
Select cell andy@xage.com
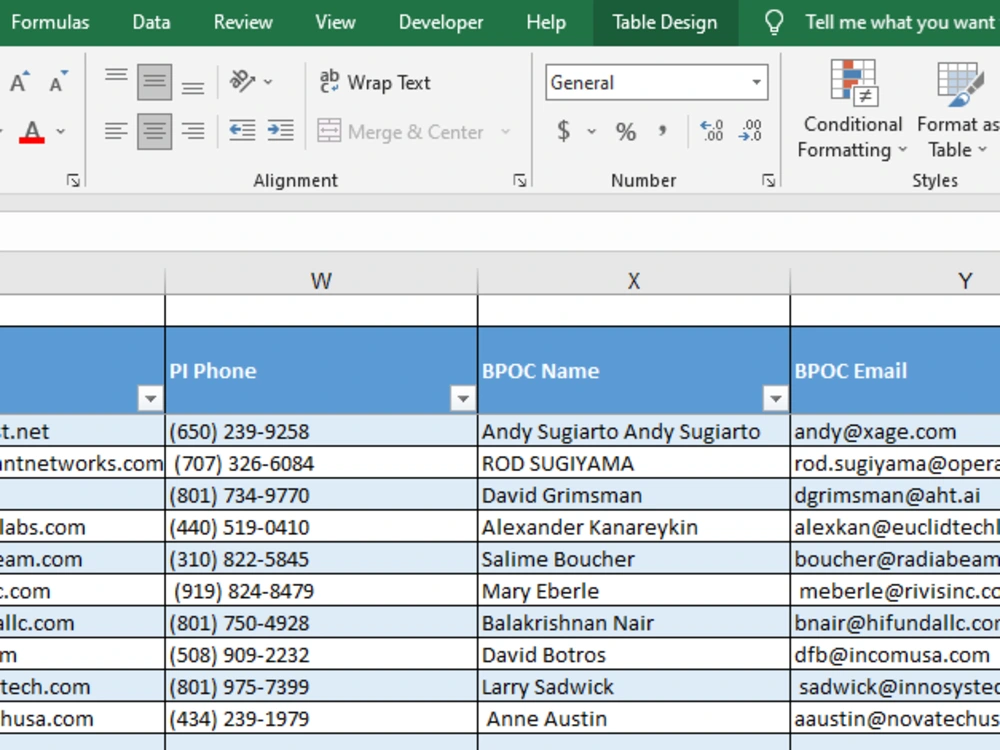click(895, 431)
